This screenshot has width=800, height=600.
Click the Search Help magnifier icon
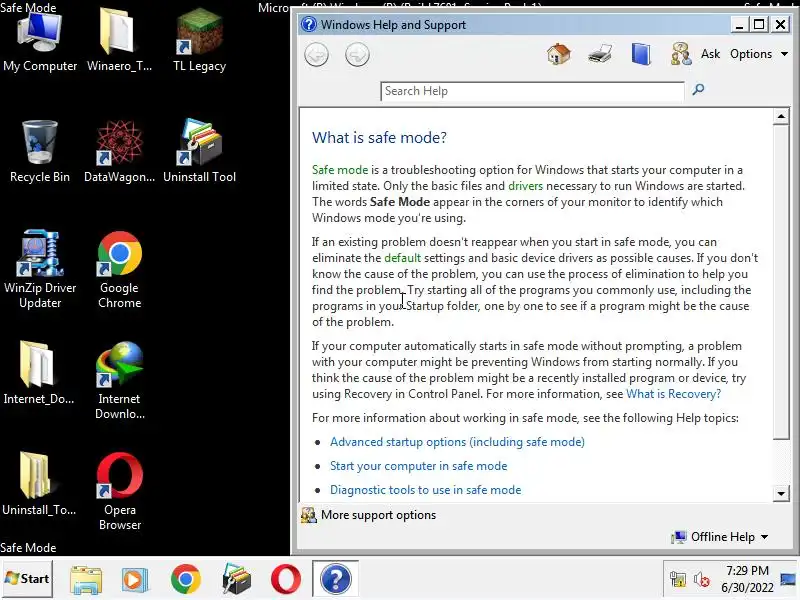pos(698,90)
